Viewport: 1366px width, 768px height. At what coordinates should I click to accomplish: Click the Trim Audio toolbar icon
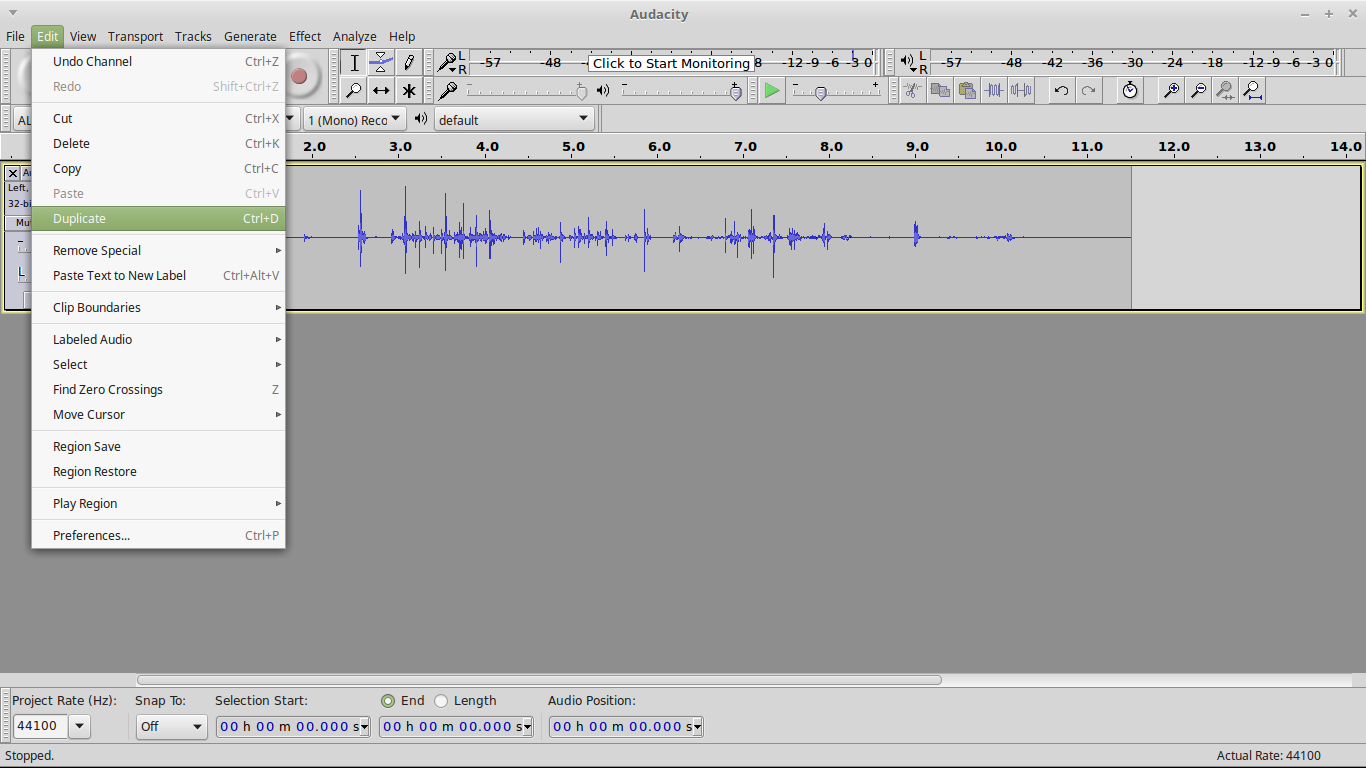coord(994,91)
